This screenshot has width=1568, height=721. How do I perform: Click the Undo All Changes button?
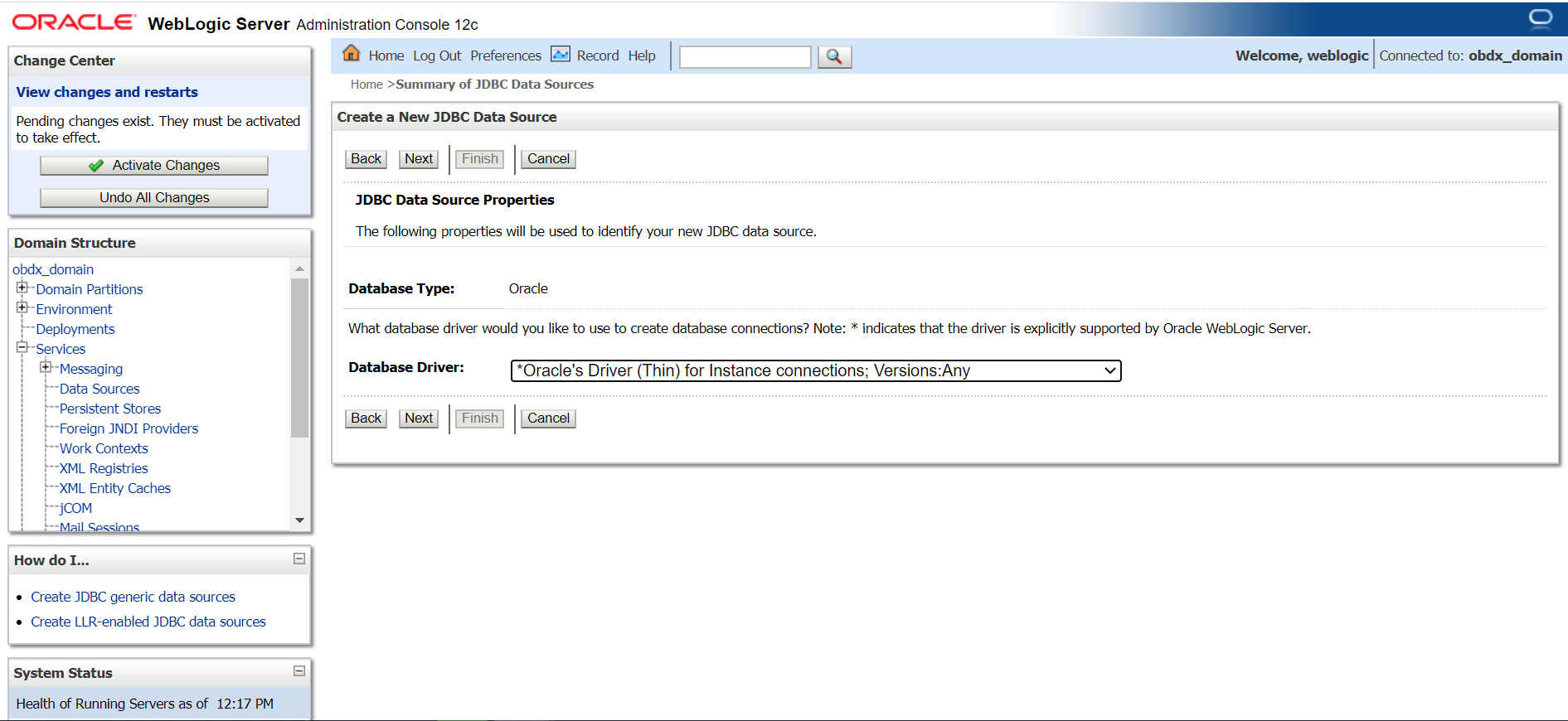tap(154, 198)
